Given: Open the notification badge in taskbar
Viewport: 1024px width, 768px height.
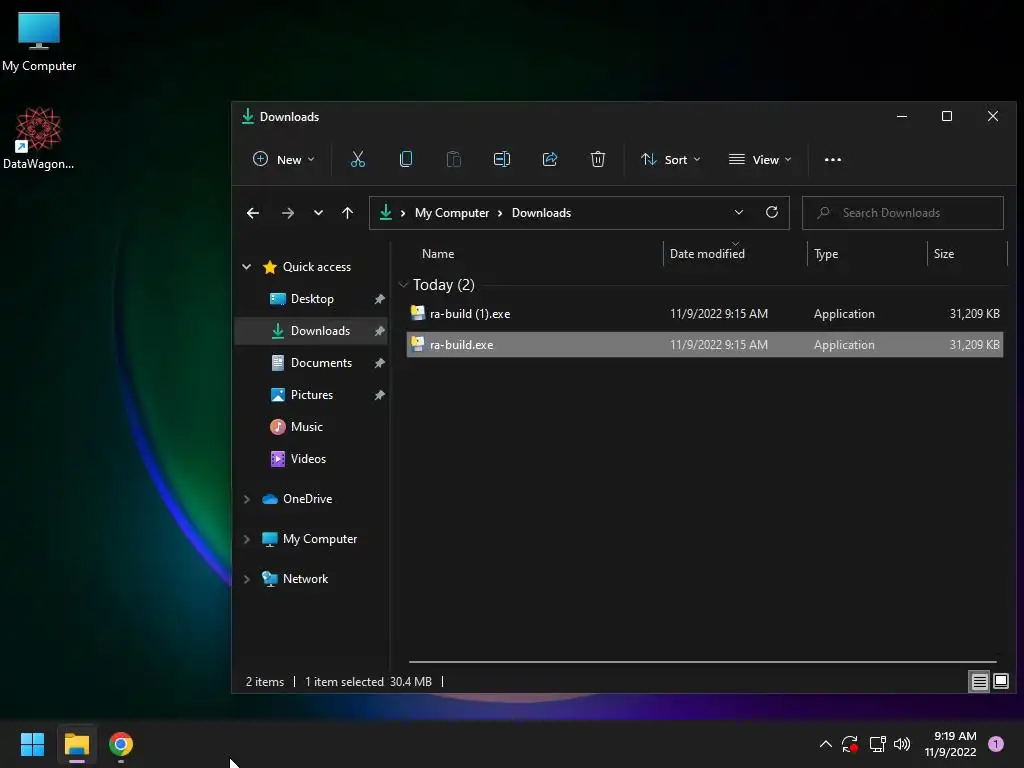Looking at the screenshot, I should (996, 744).
